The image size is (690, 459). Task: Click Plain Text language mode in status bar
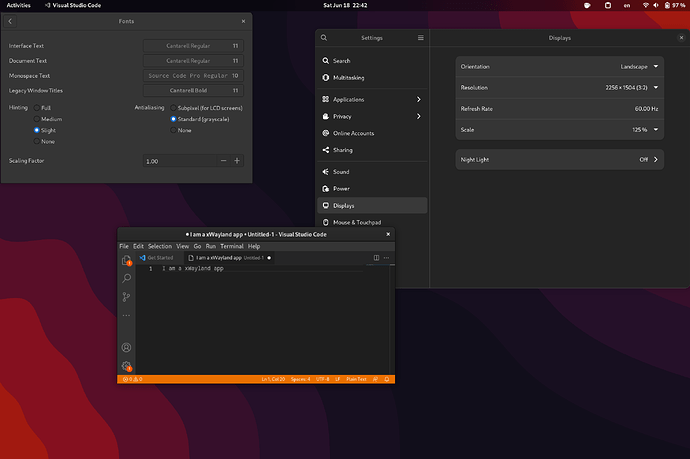(356, 379)
